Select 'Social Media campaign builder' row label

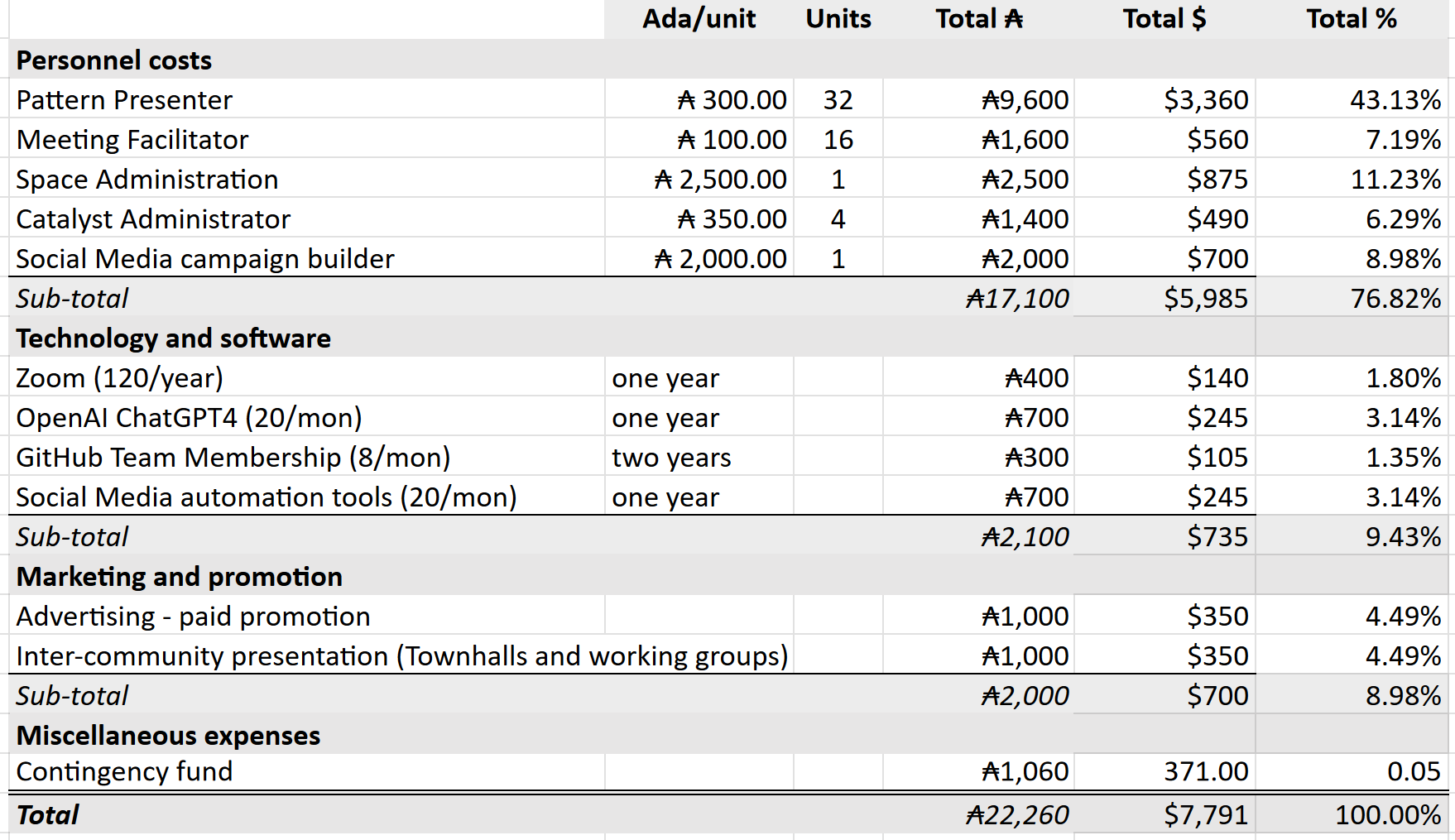coord(205,258)
